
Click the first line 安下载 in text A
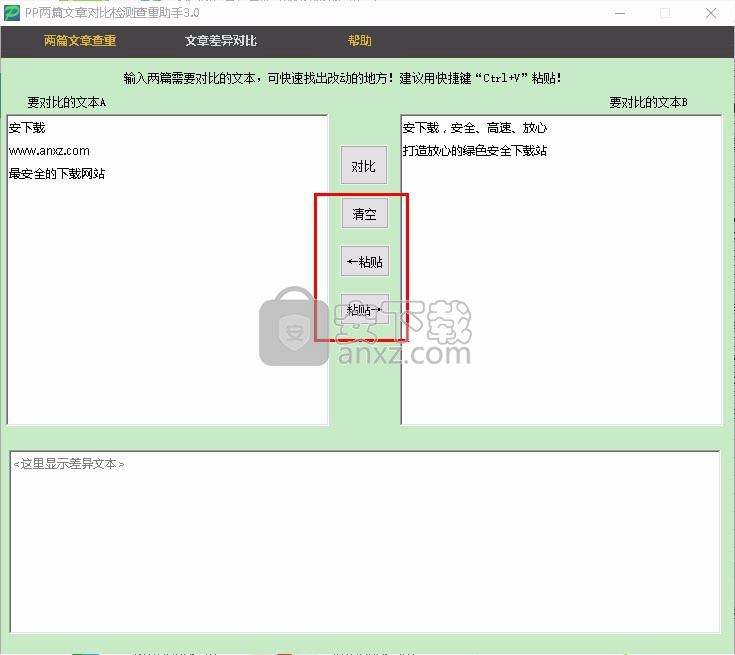(x=27, y=128)
